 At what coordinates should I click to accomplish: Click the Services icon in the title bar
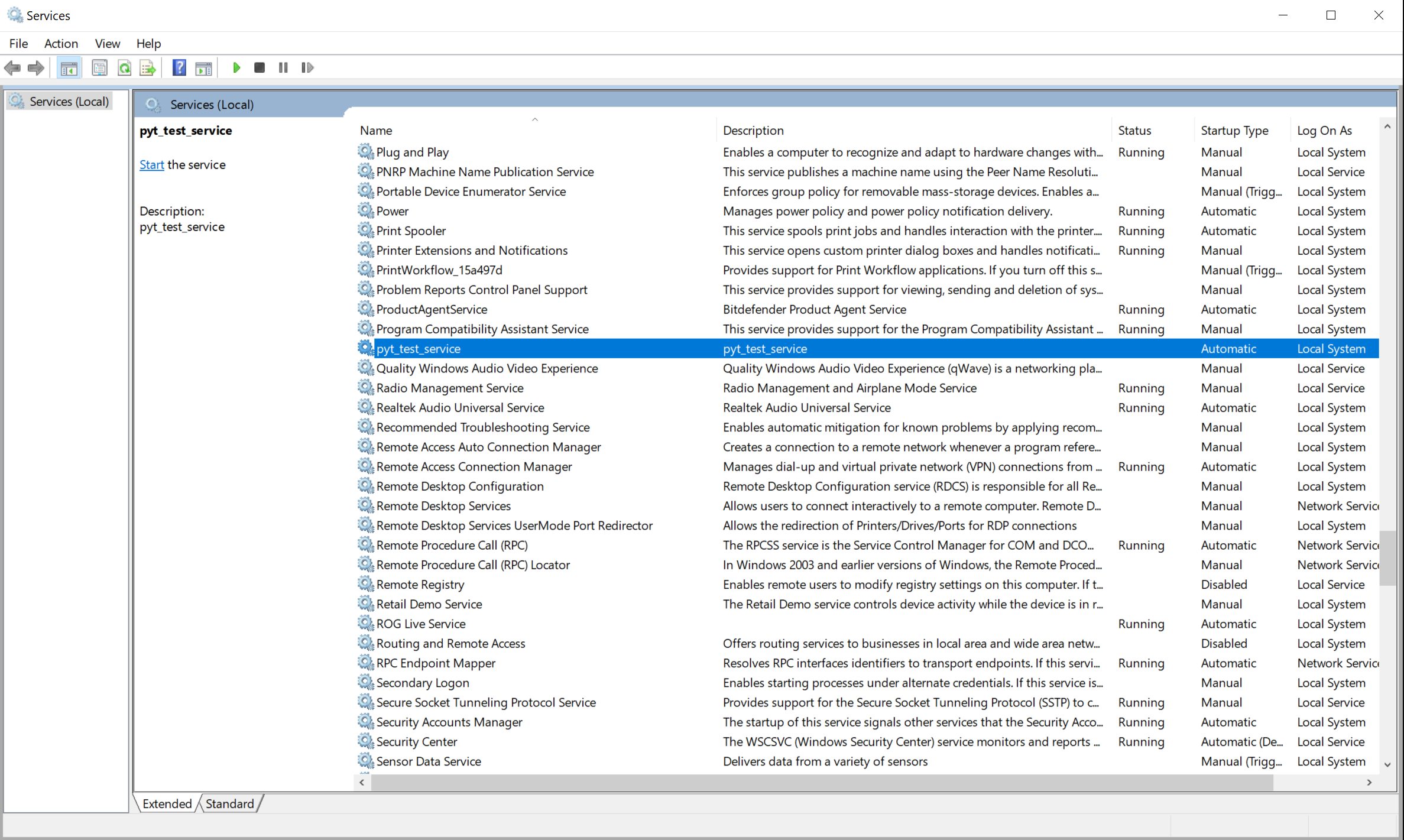[x=15, y=15]
